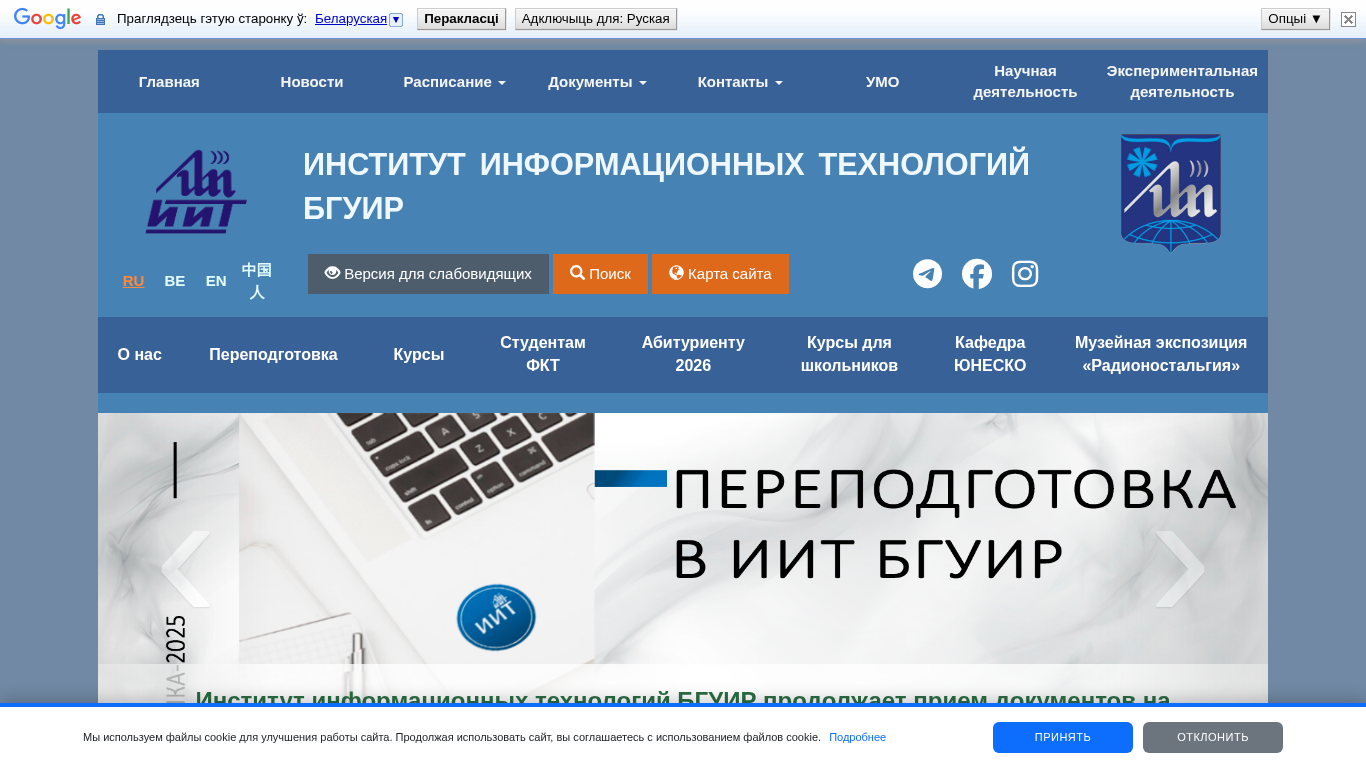The width and height of the screenshot is (1366, 768).
Task: Open the Новости news section
Action: (x=312, y=82)
